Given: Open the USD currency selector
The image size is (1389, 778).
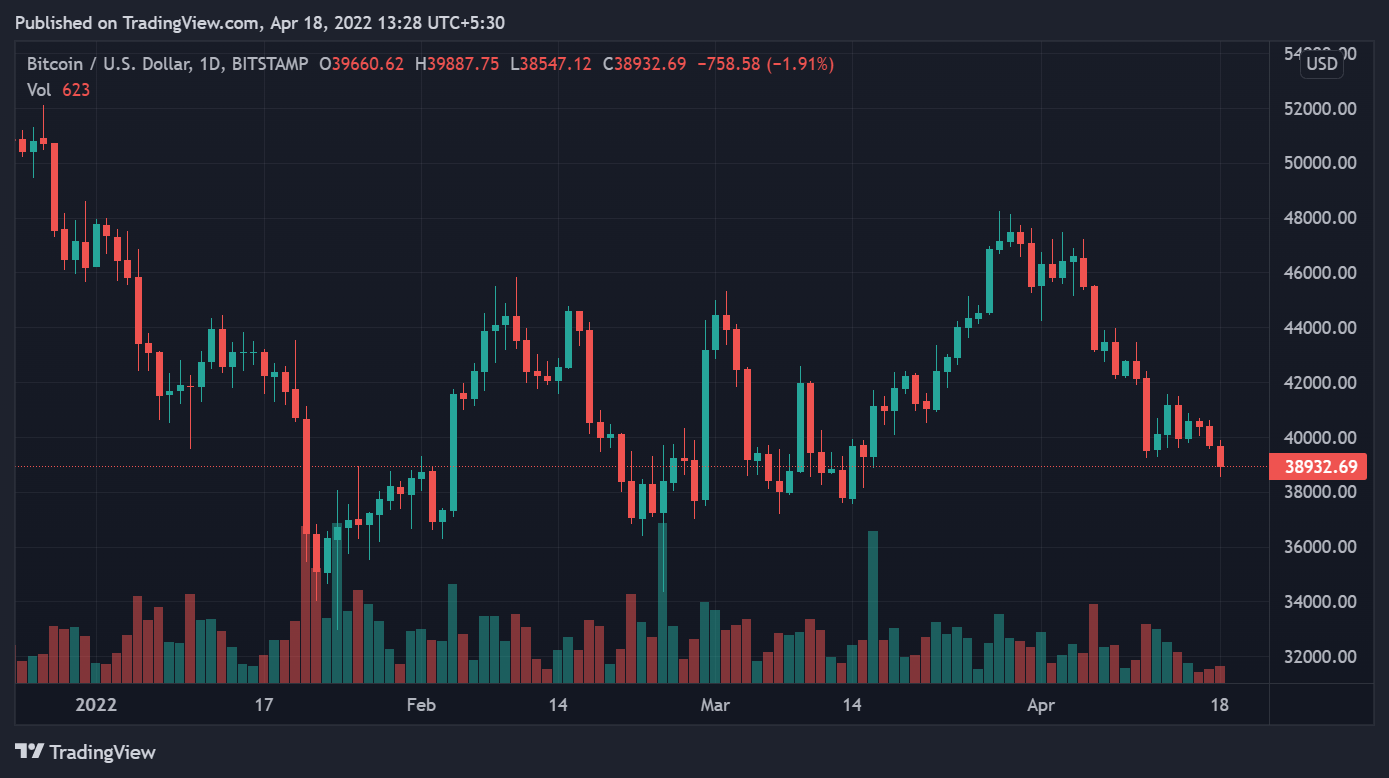Looking at the screenshot, I should coord(1322,64).
